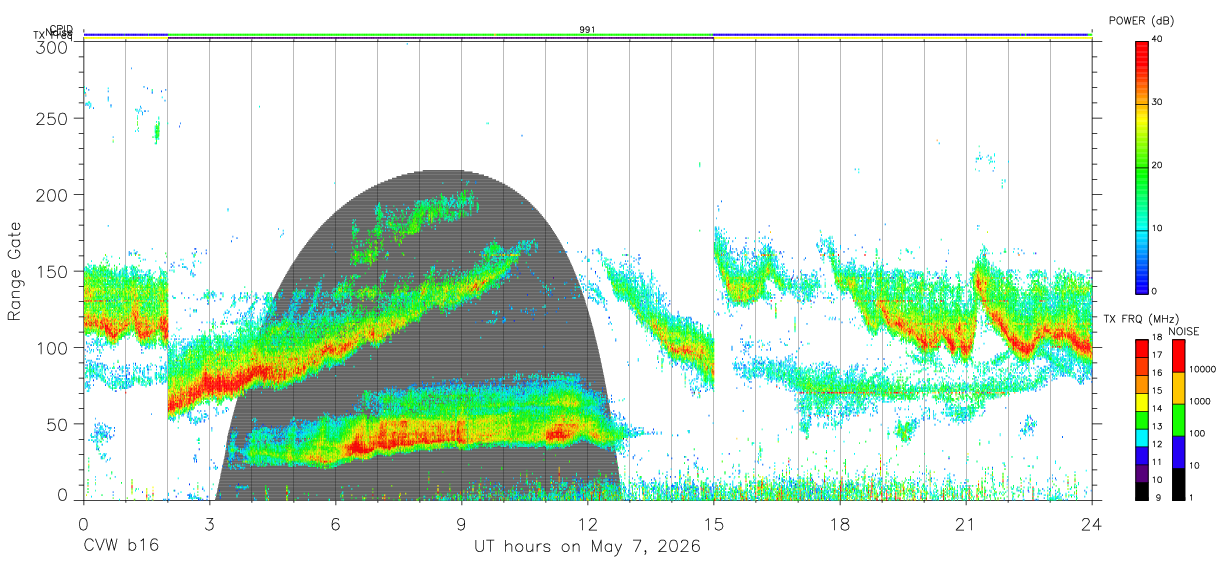
Task: Pick the black noise swatch between 1 and 10
Action: 1179,484
